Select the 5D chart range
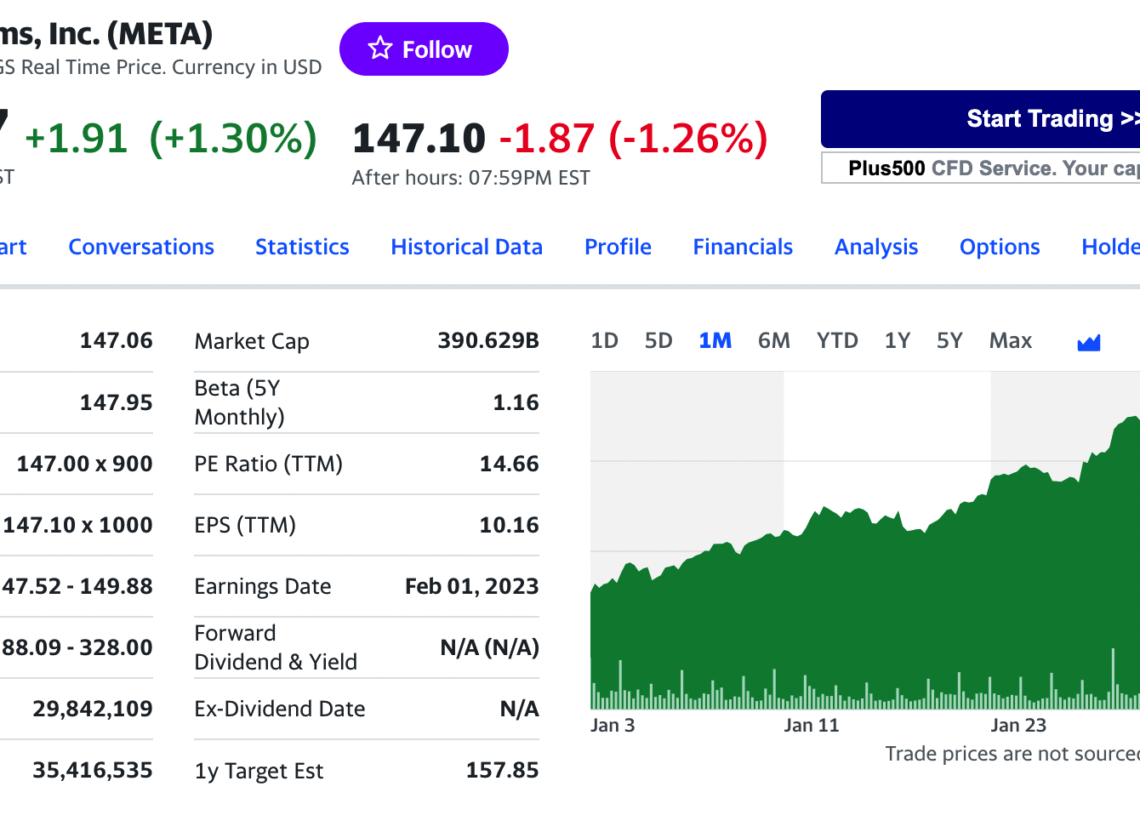The width and height of the screenshot is (1140, 815). coord(658,340)
